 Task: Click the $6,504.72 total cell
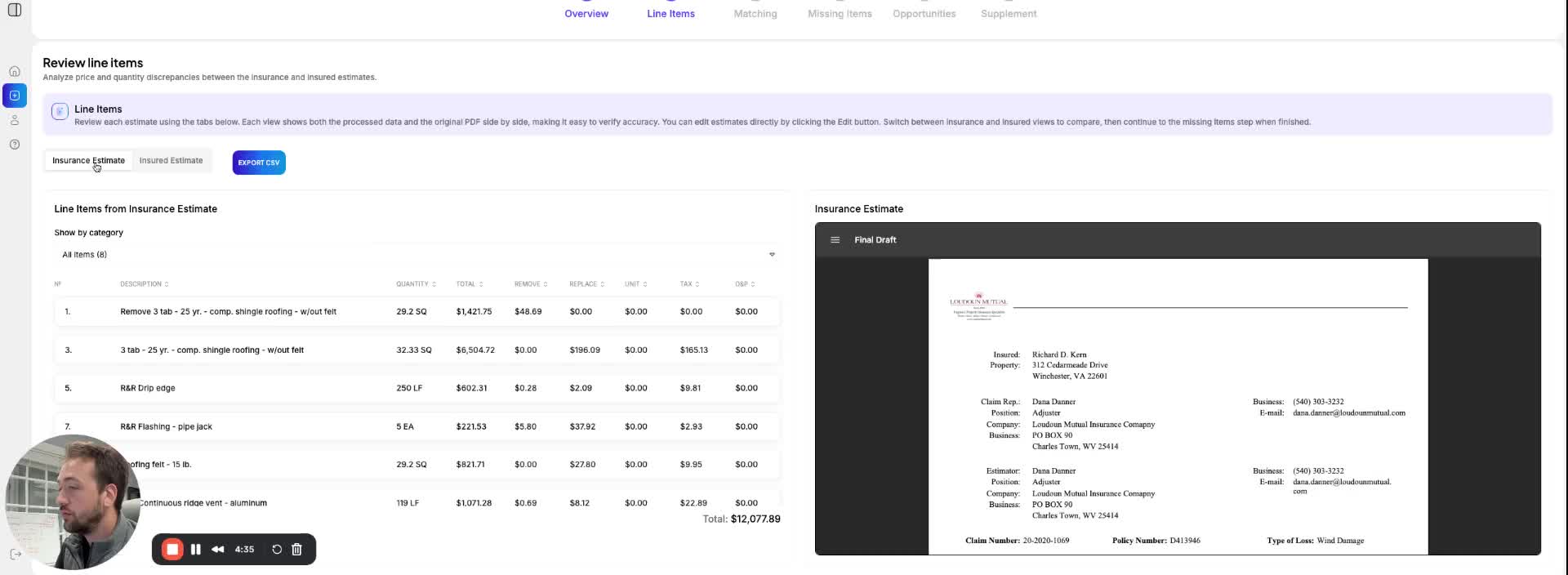click(x=475, y=350)
